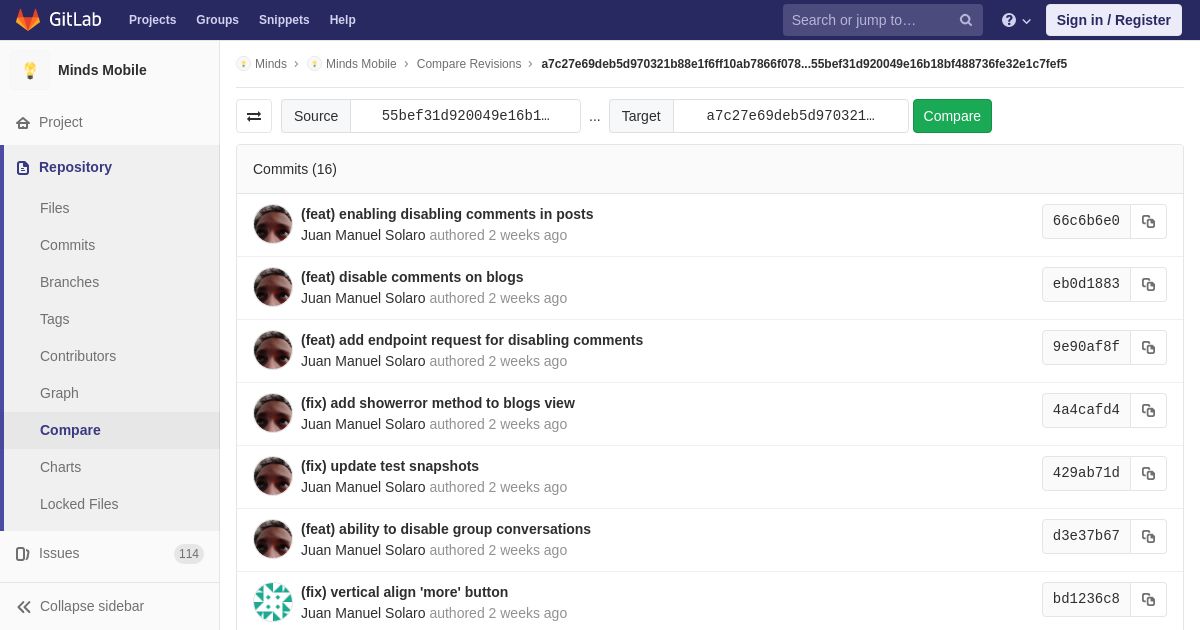The width and height of the screenshot is (1200, 630).
Task: Click author avatar for update test snapshots commit
Action: tap(273, 476)
